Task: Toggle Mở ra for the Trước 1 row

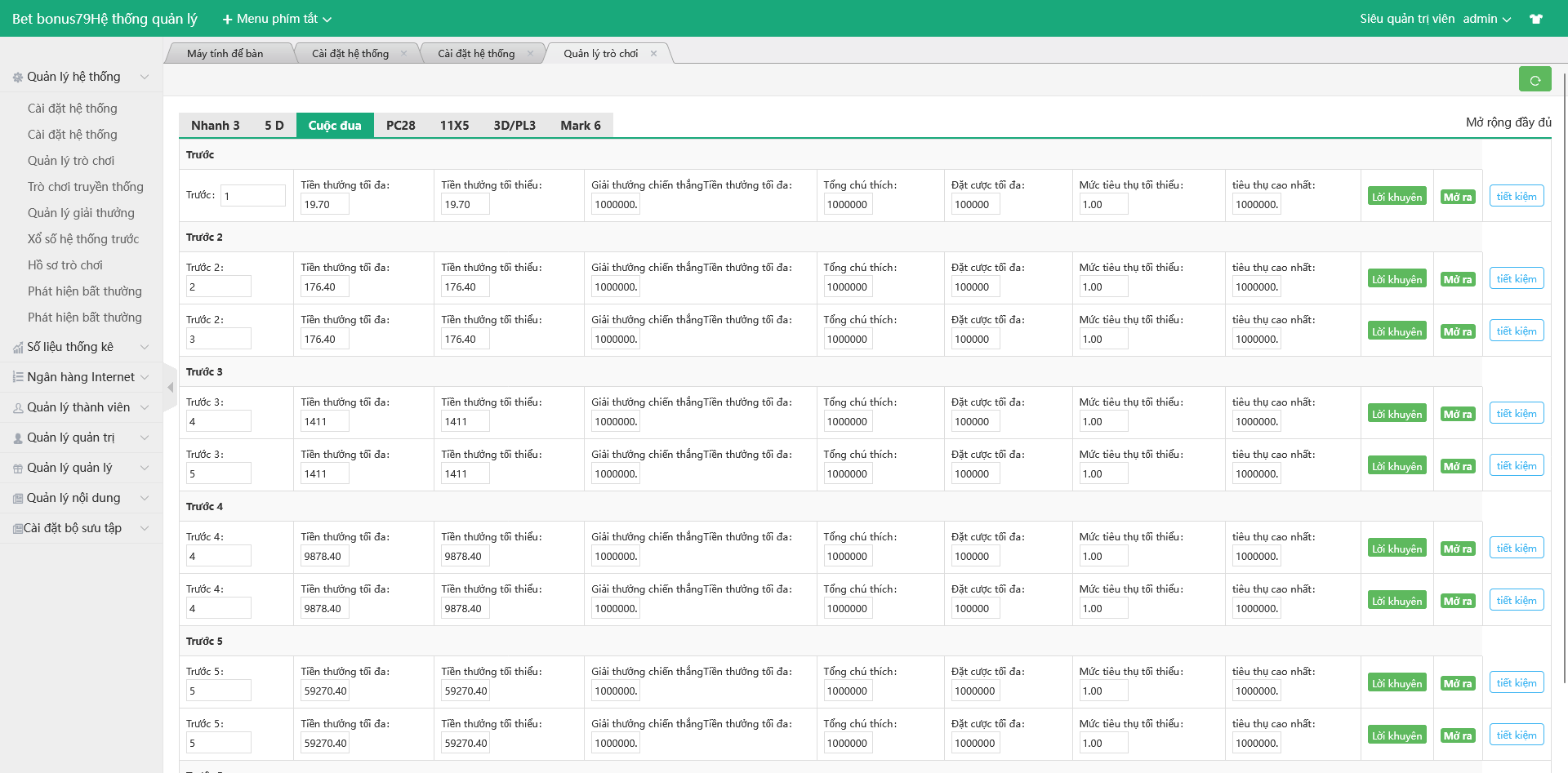Action: [x=1457, y=197]
